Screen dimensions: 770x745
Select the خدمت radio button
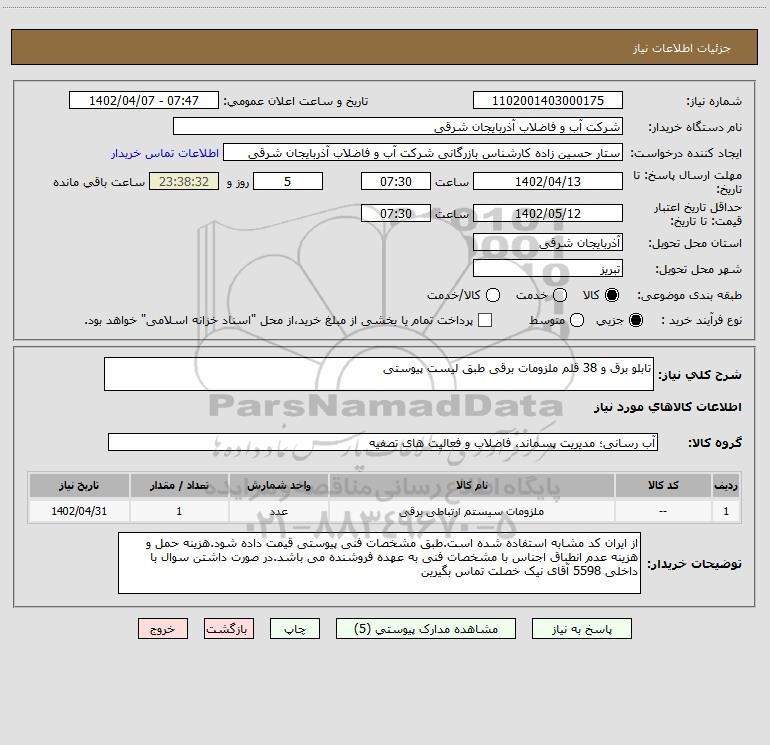[x=560, y=295]
